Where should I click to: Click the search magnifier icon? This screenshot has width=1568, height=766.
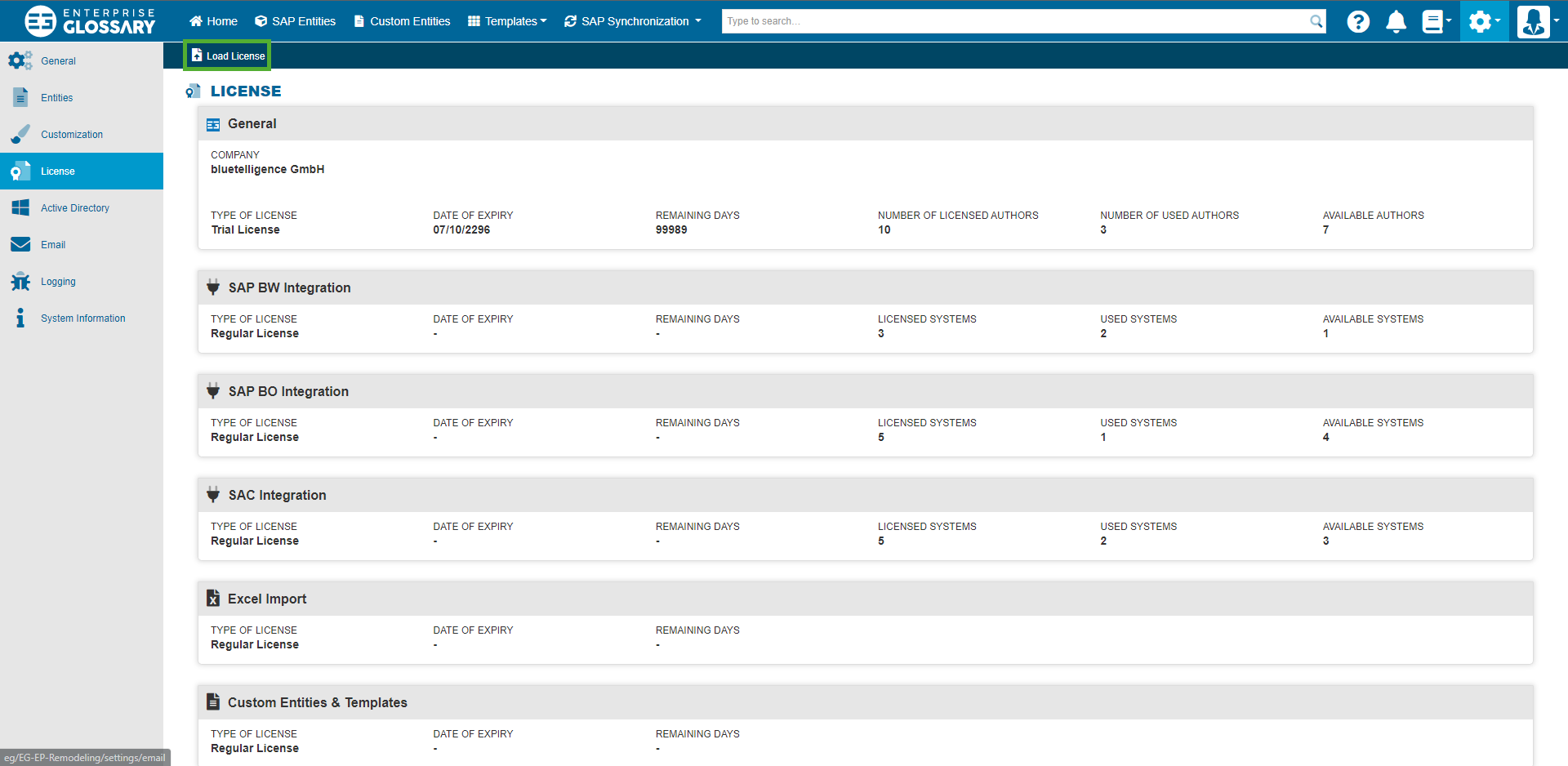(x=1316, y=21)
